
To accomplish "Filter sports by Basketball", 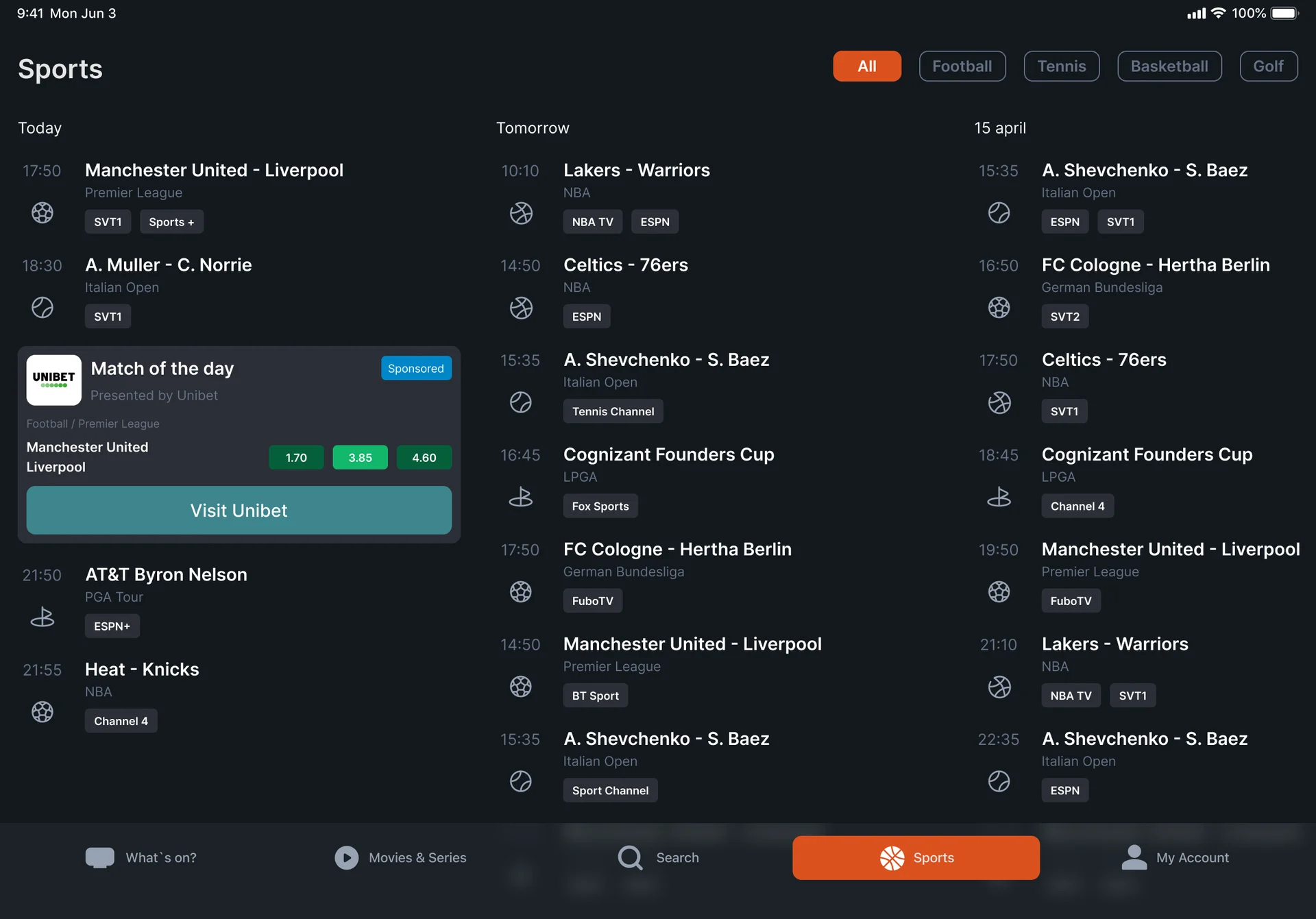I will [1169, 66].
